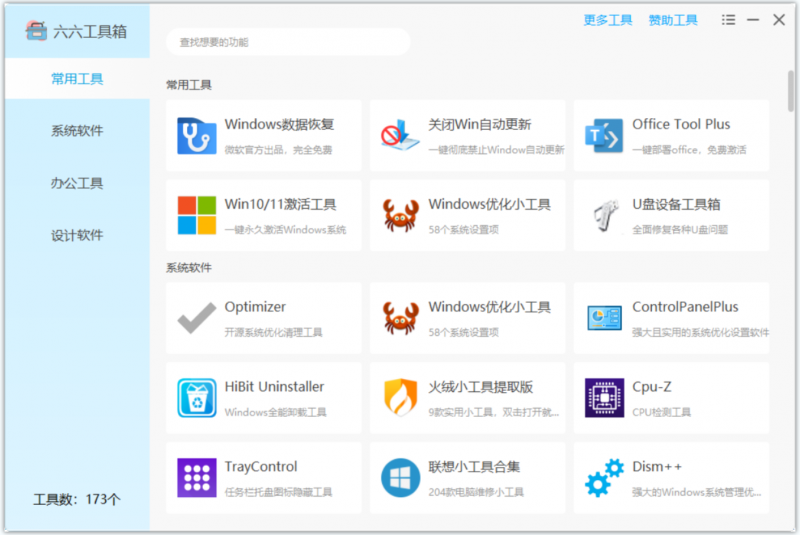Minimize the 六六工具箱 window
The image size is (800, 535).
753,20
